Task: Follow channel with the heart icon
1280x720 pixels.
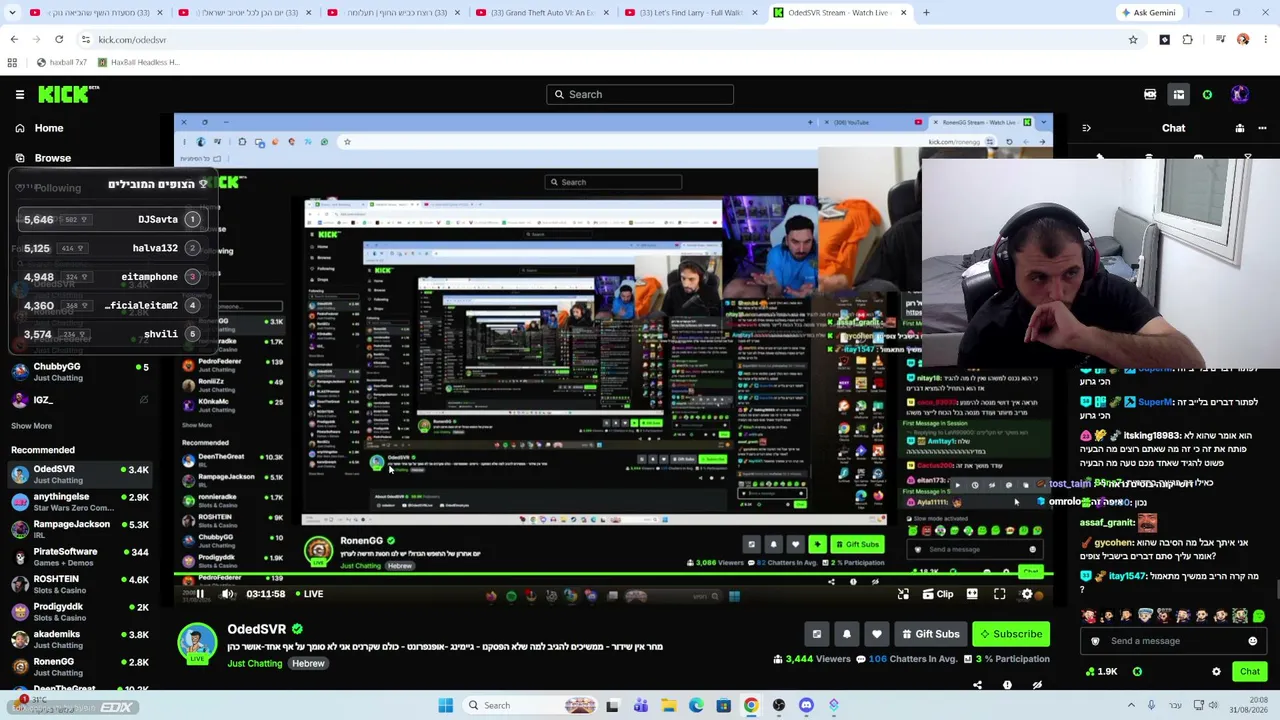Action: point(877,634)
